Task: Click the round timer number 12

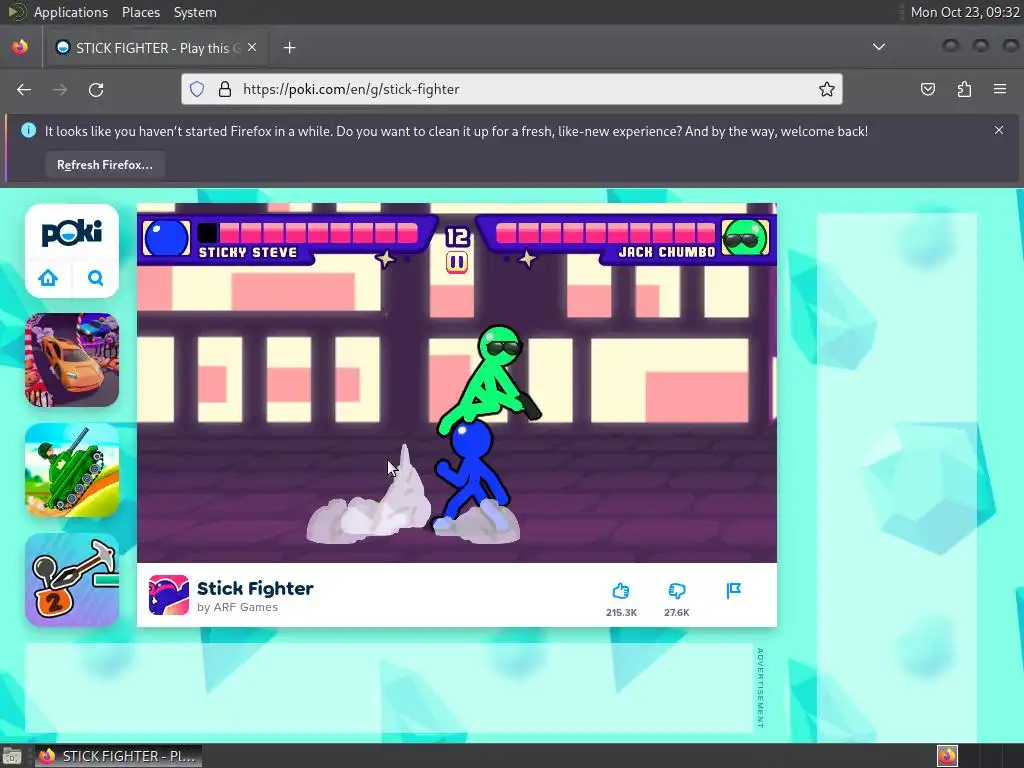Action: click(x=457, y=236)
